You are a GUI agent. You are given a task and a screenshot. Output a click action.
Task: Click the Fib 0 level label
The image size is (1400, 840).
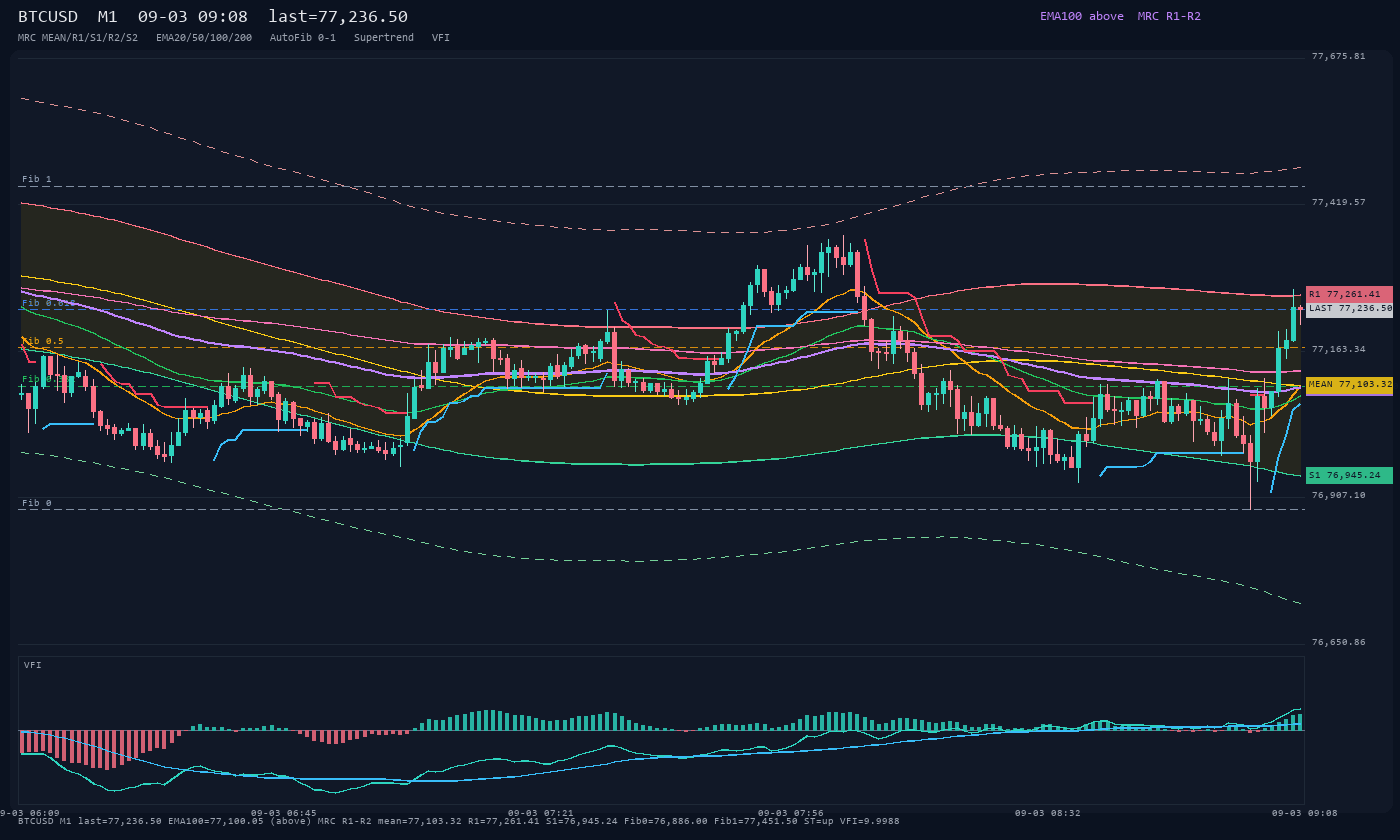coord(37,503)
